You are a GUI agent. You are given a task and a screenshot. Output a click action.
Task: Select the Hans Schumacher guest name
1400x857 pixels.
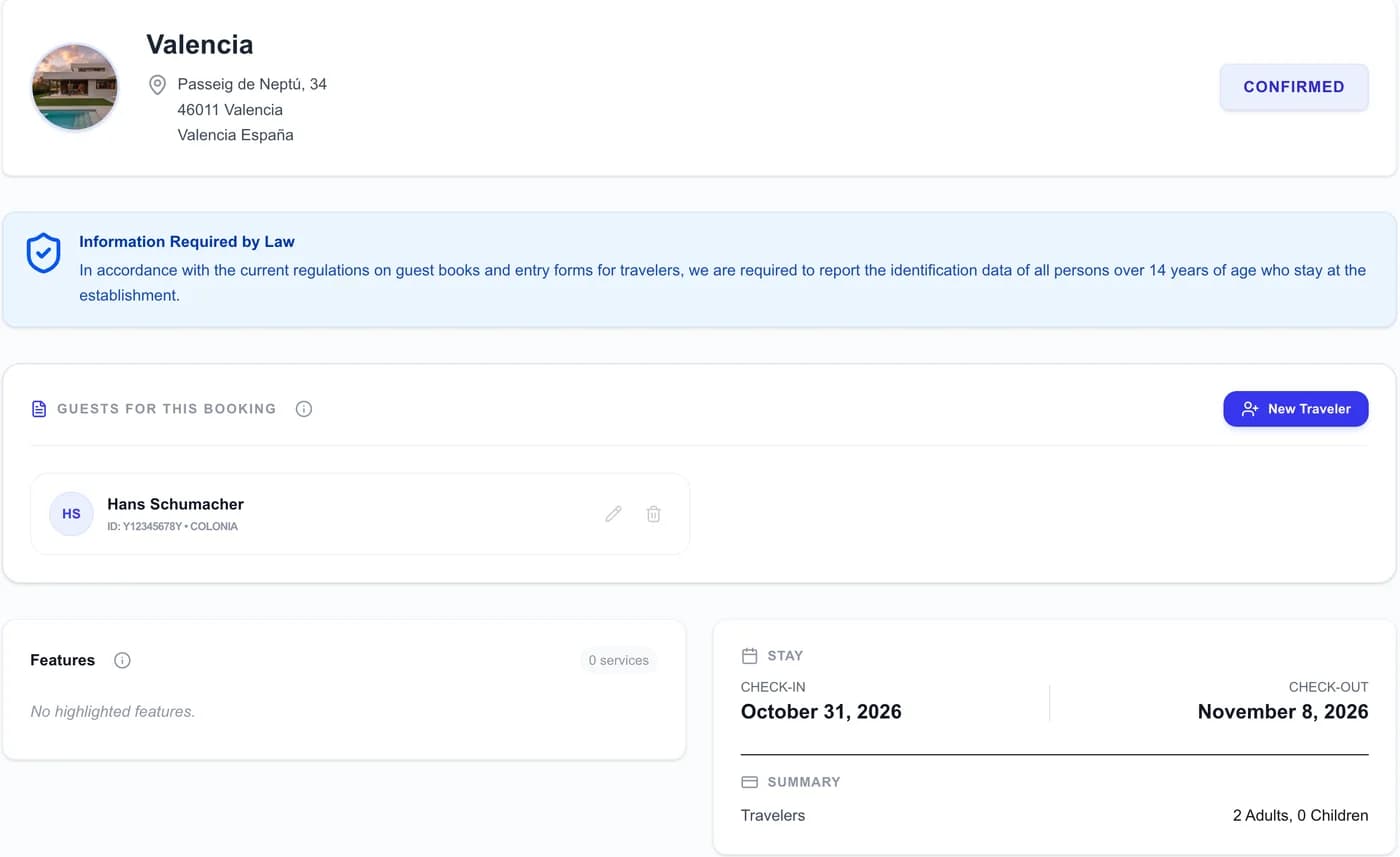click(176, 504)
